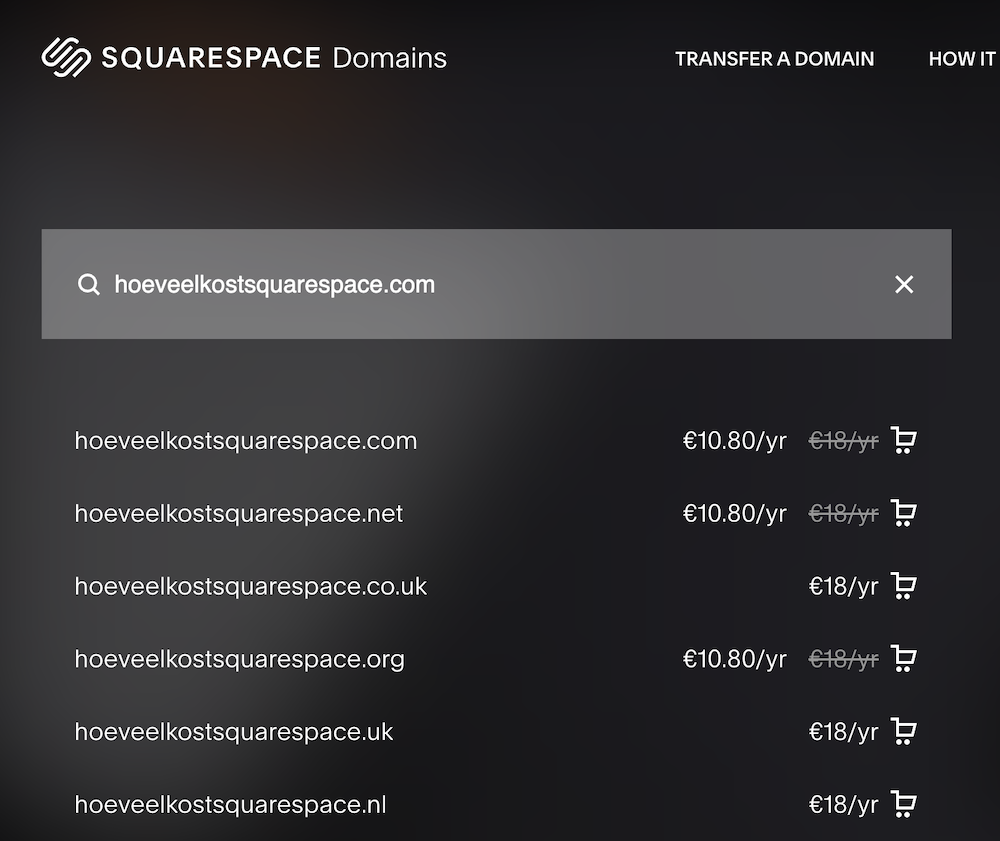1000x841 pixels.
Task: Select the hoeveelkostsquarespace.org domain name
Action: click(x=239, y=659)
